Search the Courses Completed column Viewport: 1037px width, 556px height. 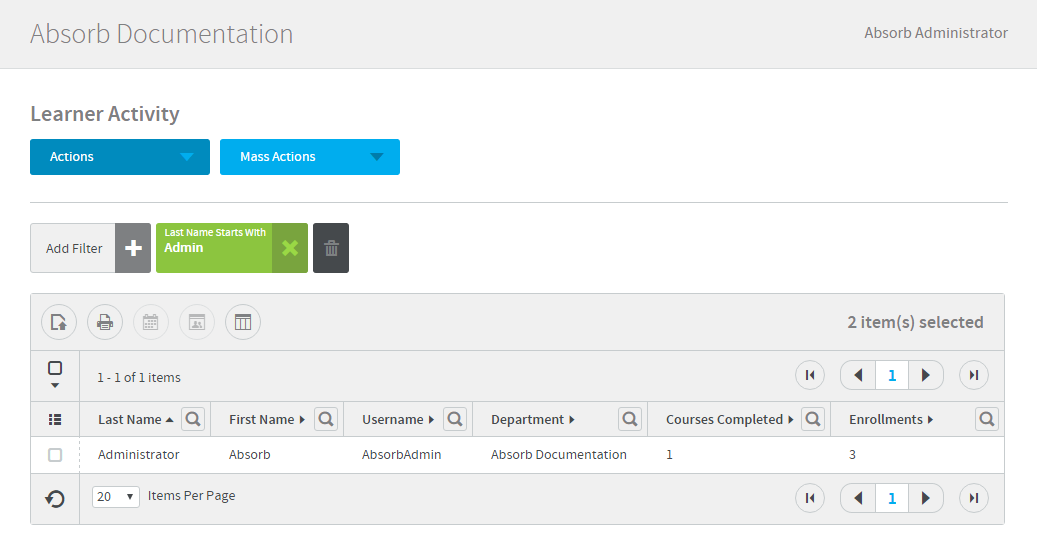(813, 419)
